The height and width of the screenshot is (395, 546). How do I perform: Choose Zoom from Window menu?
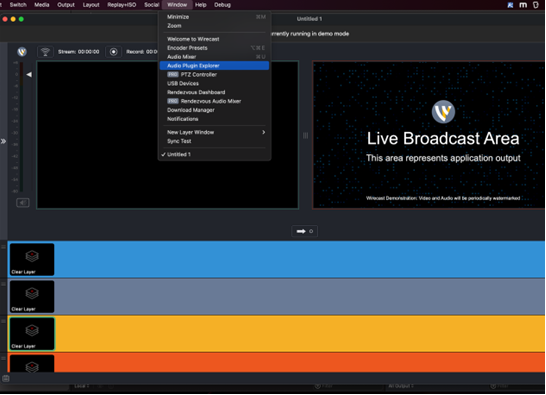[214, 26]
